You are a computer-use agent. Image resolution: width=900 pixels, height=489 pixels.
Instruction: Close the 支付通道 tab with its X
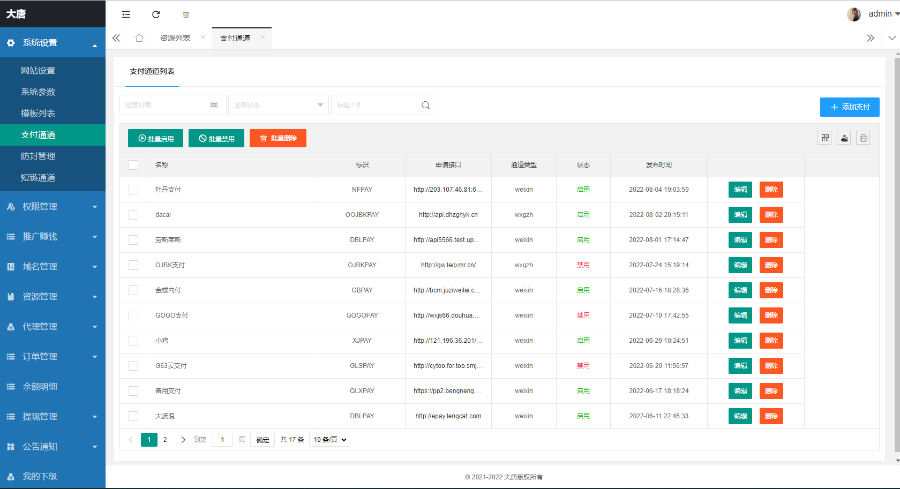click(x=263, y=37)
